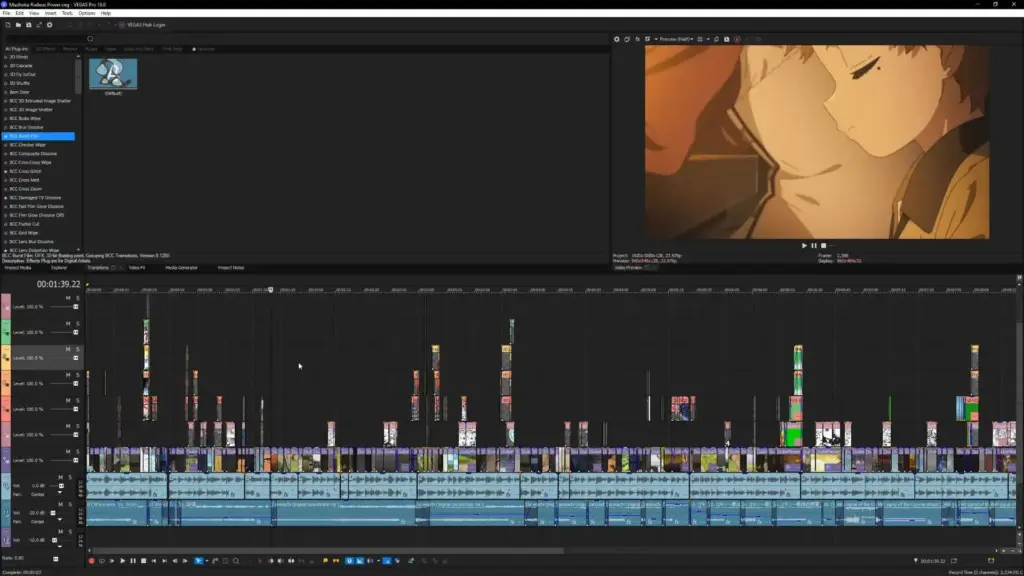Insert a region using the transport bar icon
Image resolution: width=1024 pixels, height=576 pixels.
click(x=336, y=561)
